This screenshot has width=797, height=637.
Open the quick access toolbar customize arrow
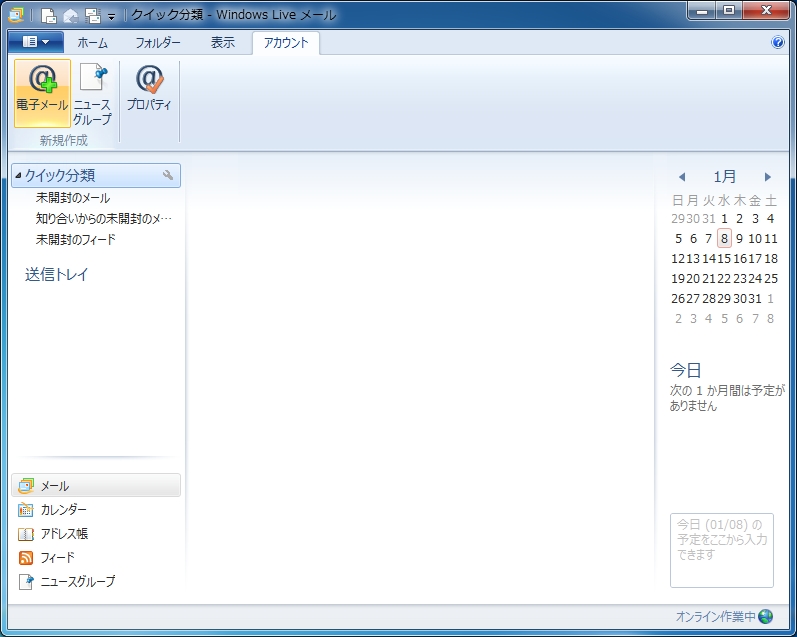coord(111,17)
